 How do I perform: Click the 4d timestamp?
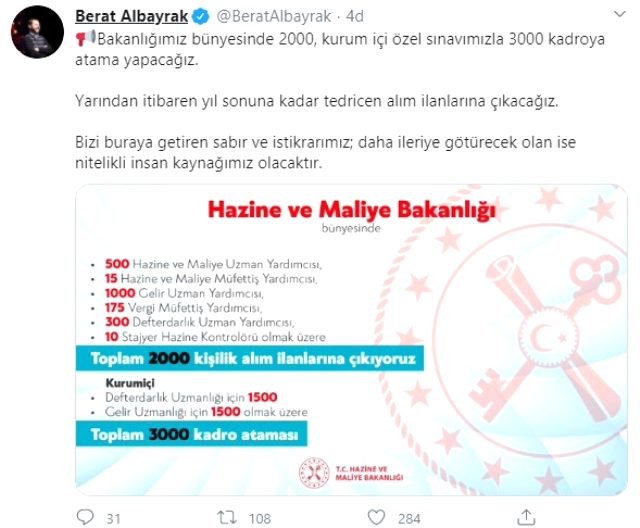click(355, 16)
